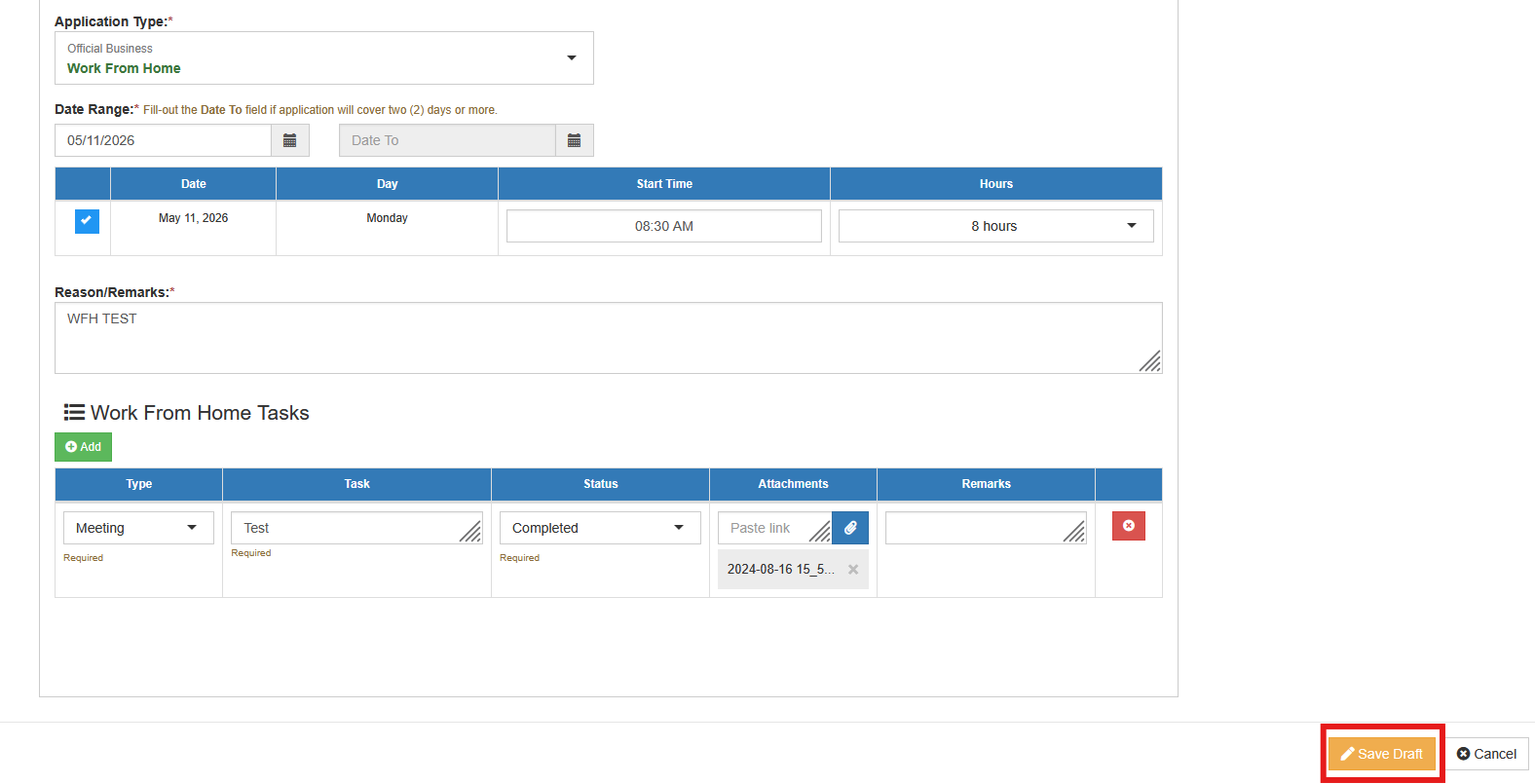Open the 8 hours dropdown
Image resolution: width=1535 pixels, height=784 pixels.
pyautogui.click(x=995, y=226)
